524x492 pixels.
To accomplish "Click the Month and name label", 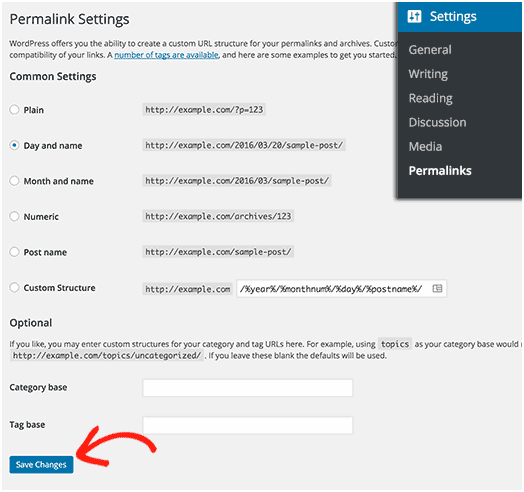I will [x=58, y=181].
